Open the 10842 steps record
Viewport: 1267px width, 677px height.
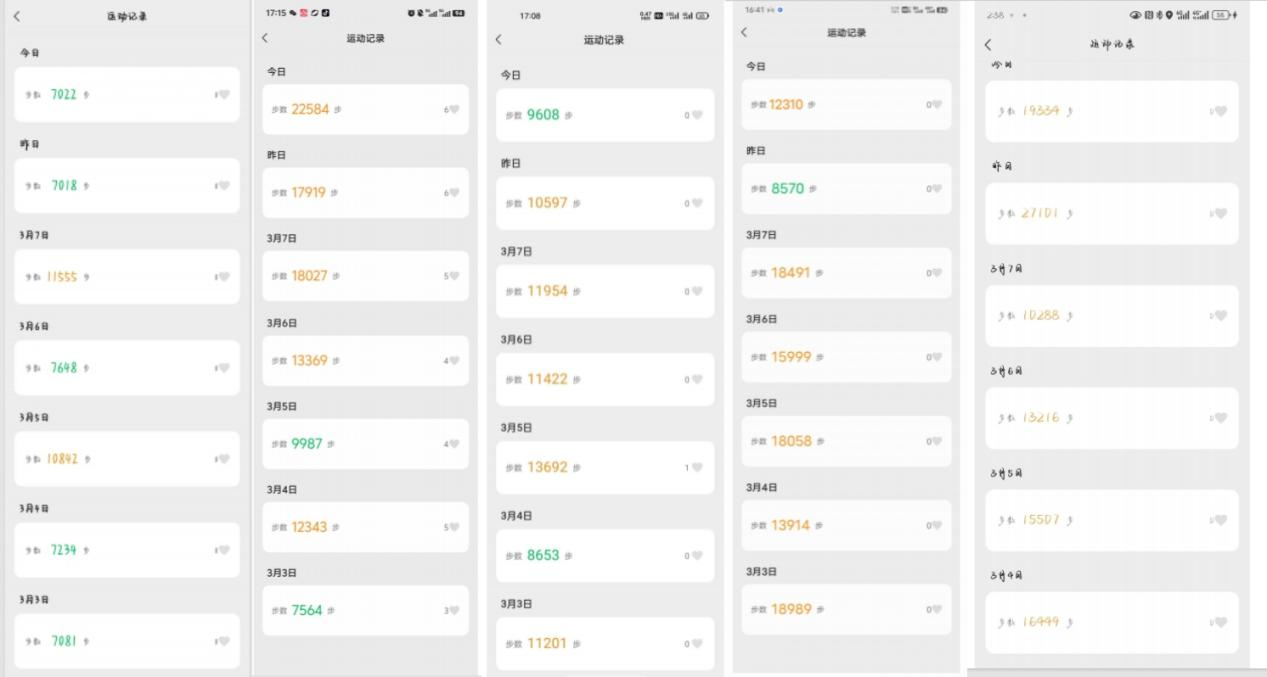click(x=127, y=459)
